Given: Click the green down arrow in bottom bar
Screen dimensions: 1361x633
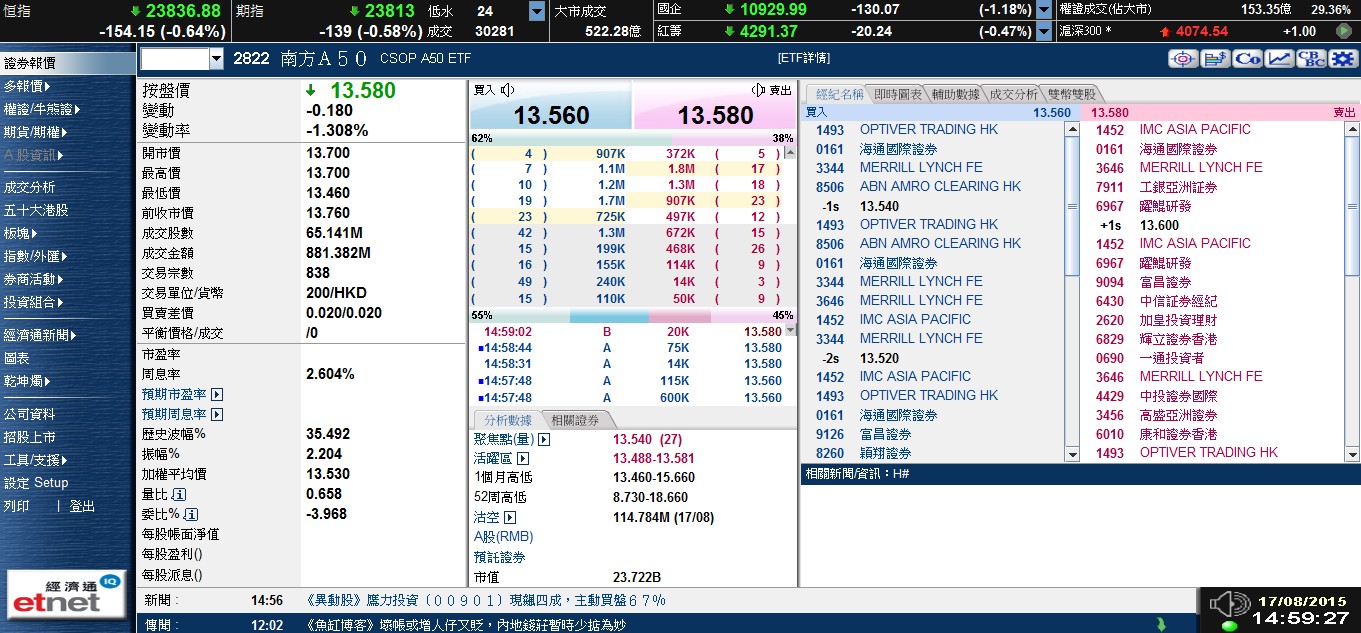Looking at the screenshot, I should 1161,624.
